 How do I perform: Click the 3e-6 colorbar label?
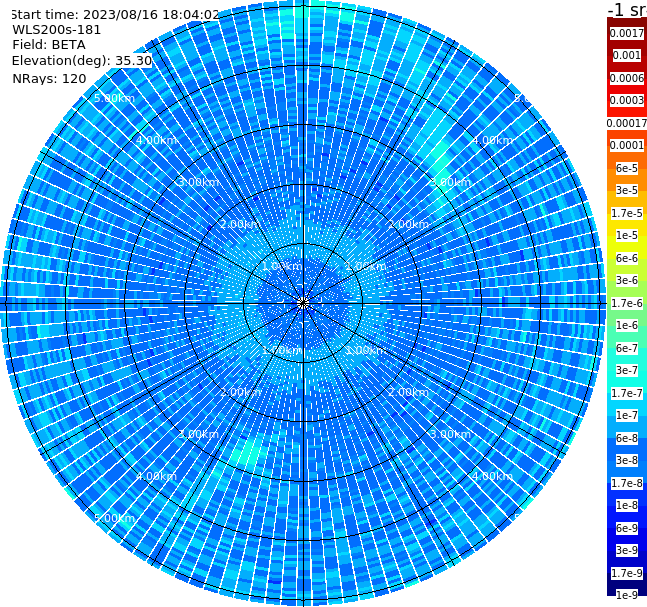627,280
